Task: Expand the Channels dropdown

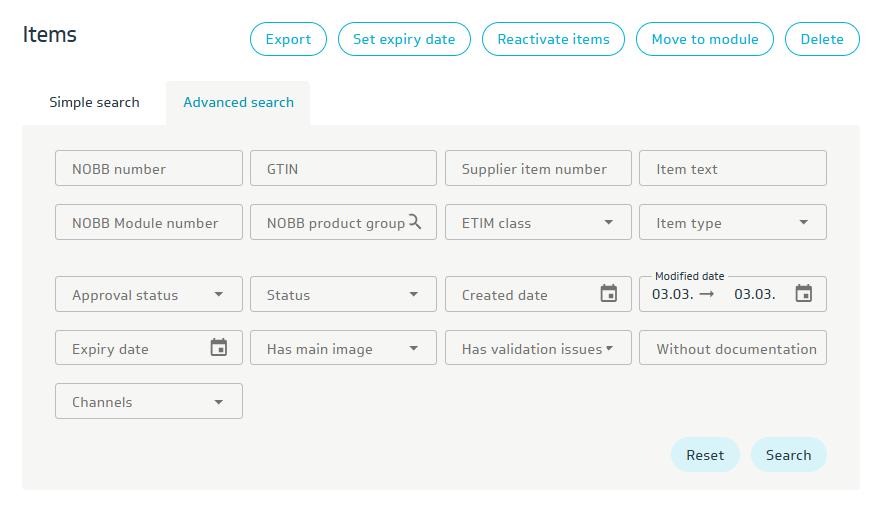Action: 219,402
